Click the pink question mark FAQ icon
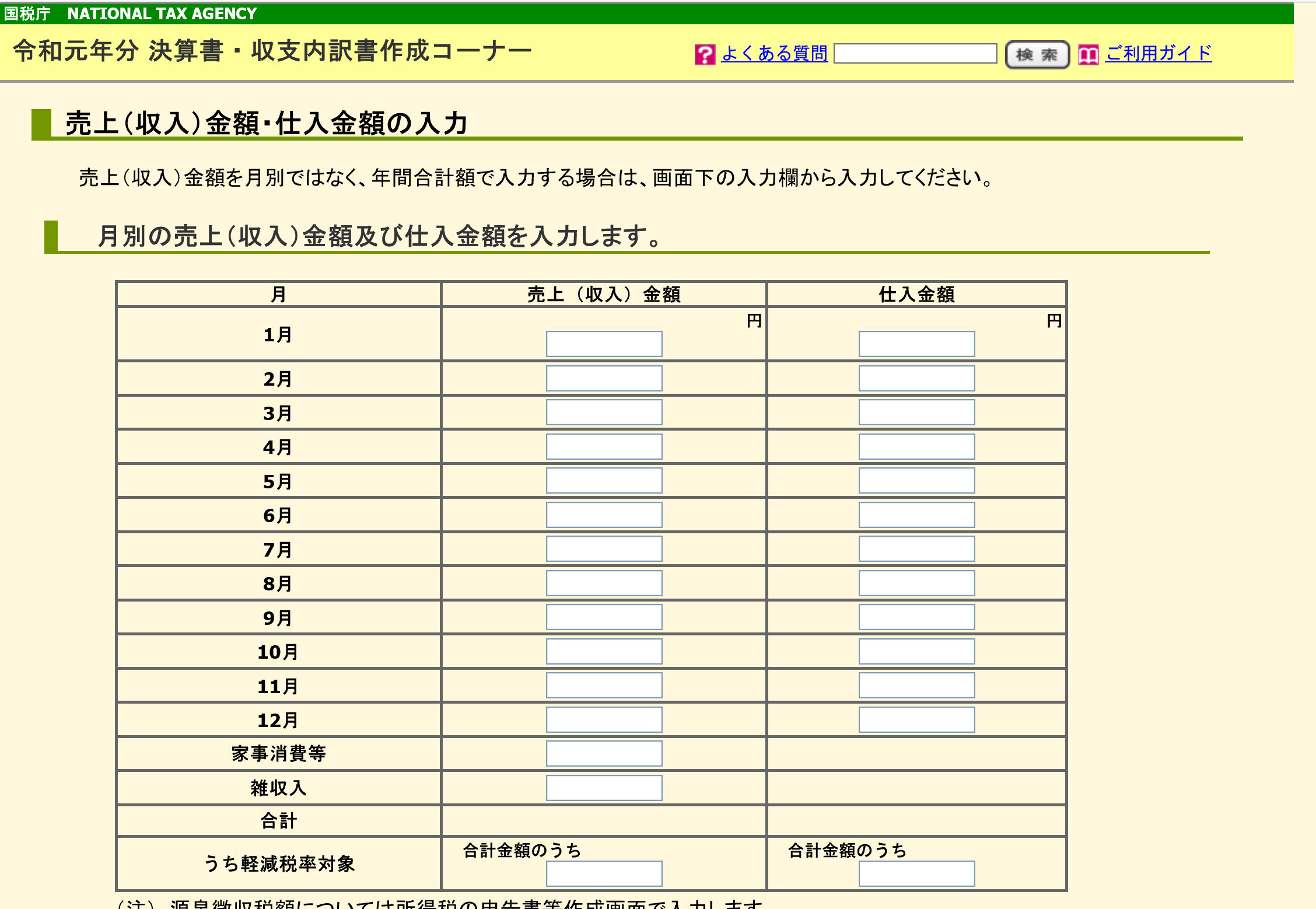 tap(705, 55)
